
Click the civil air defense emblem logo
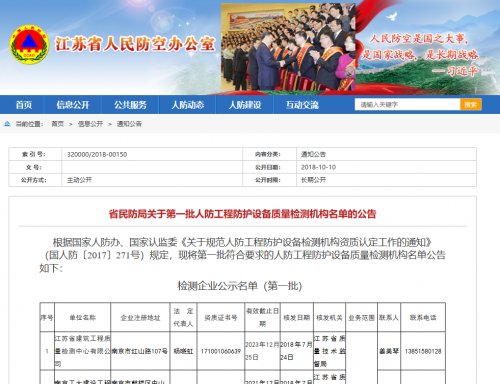click(x=29, y=44)
